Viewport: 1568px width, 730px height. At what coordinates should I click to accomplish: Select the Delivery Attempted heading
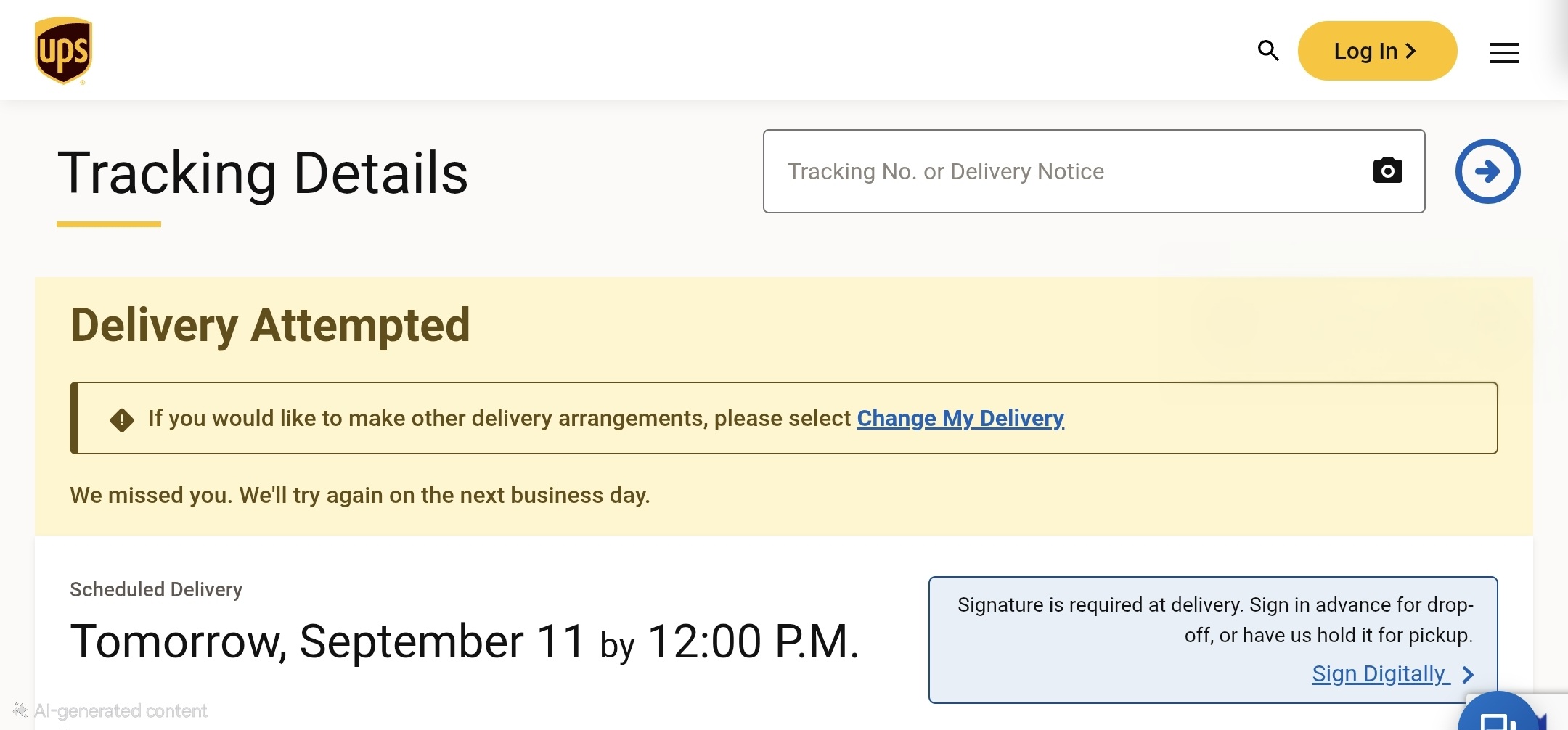tap(270, 324)
